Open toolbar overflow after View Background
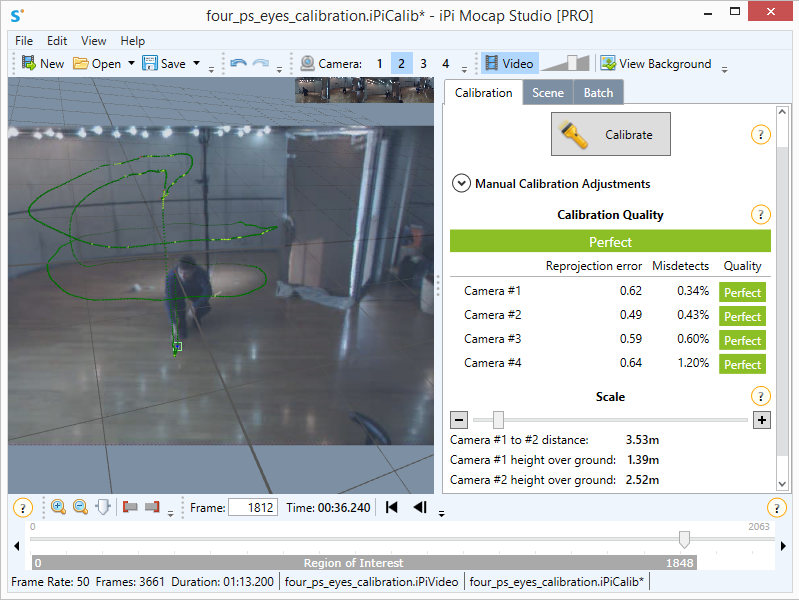Screen dimensions: 799x600 [x=725, y=70]
